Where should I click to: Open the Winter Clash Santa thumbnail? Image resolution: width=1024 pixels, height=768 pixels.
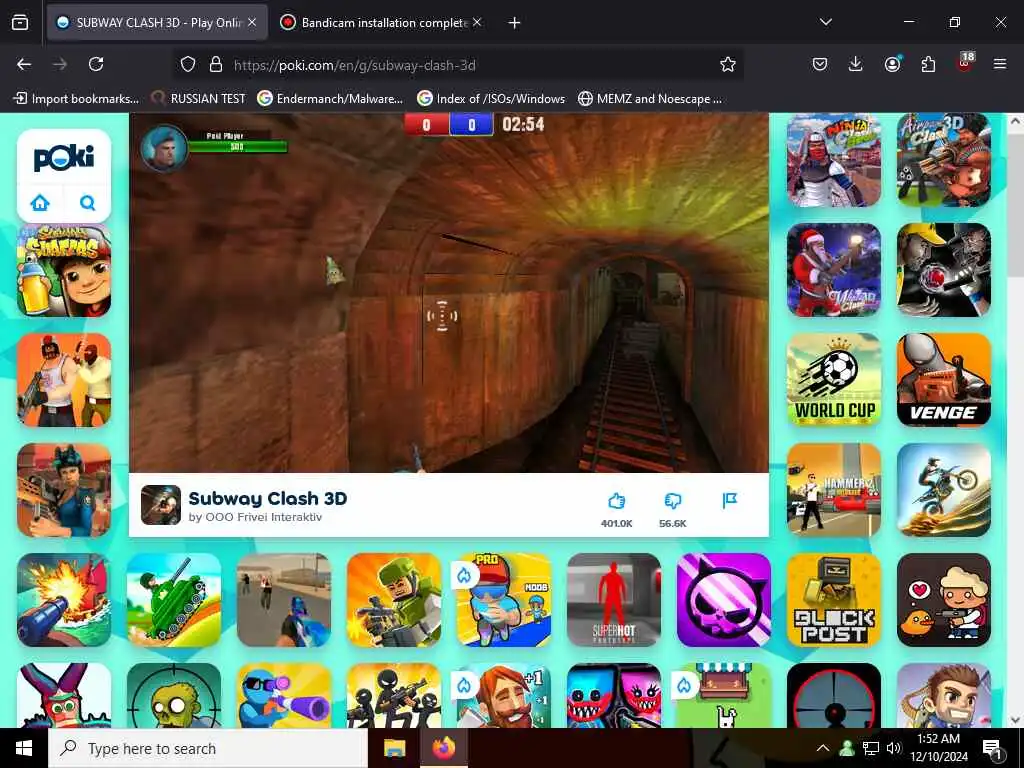(x=834, y=270)
